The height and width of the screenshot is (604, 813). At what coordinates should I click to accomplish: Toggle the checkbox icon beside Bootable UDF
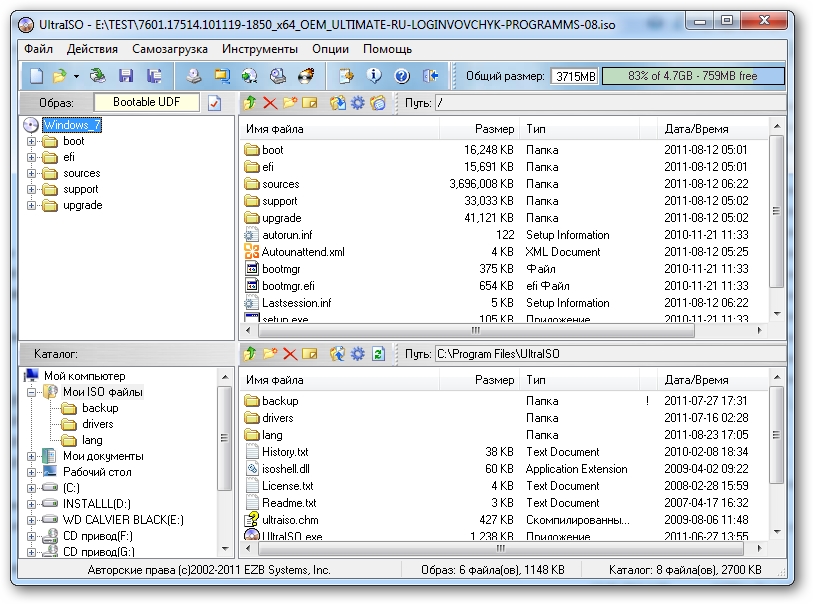[x=214, y=103]
